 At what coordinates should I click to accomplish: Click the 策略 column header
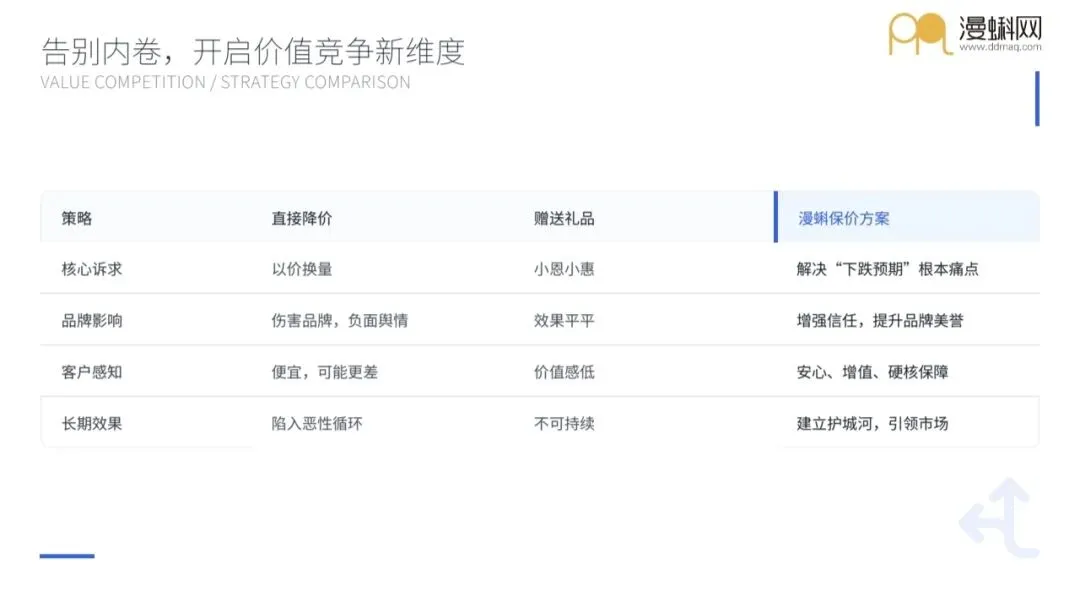76,218
